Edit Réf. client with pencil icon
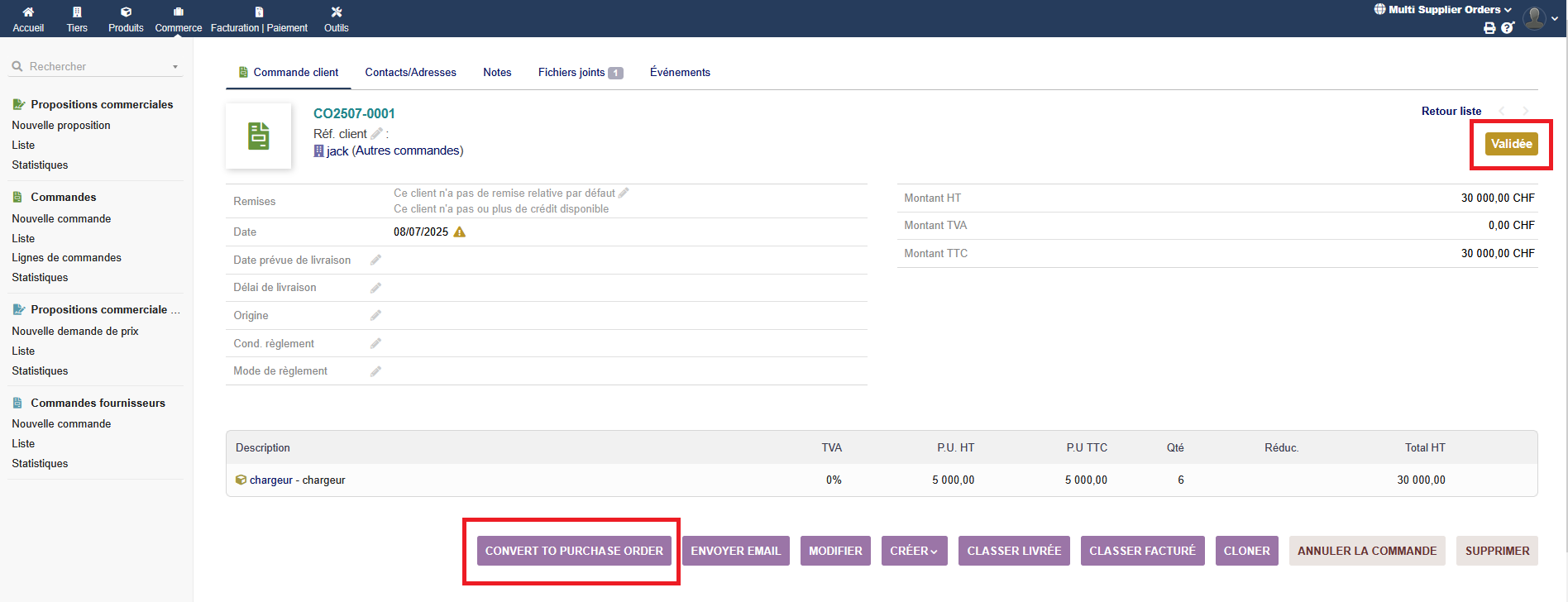The width and height of the screenshot is (1568, 602). (x=376, y=134)
